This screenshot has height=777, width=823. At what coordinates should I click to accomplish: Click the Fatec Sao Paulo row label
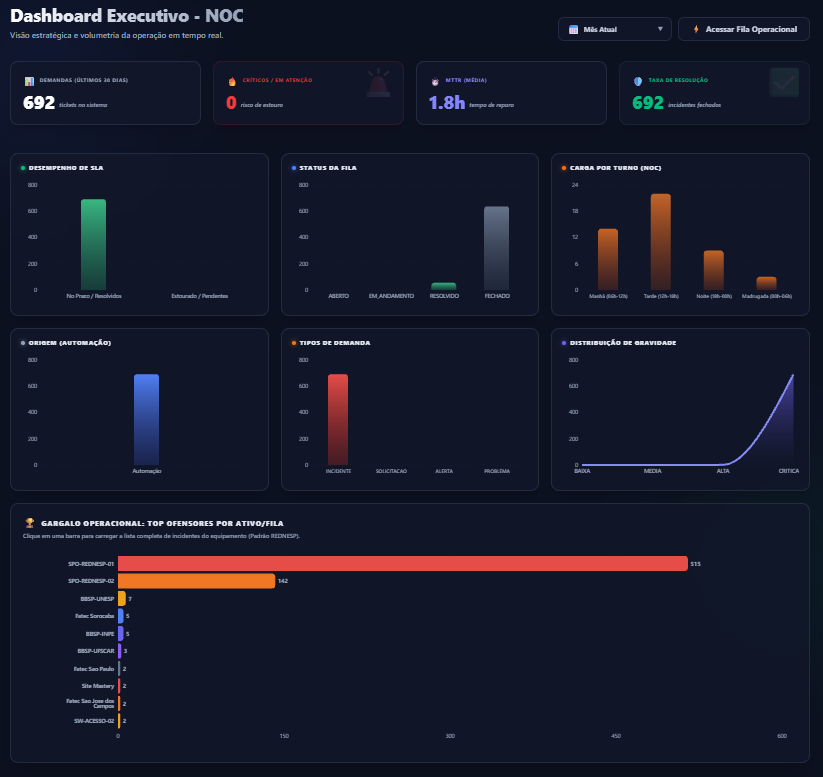(94, 669)
